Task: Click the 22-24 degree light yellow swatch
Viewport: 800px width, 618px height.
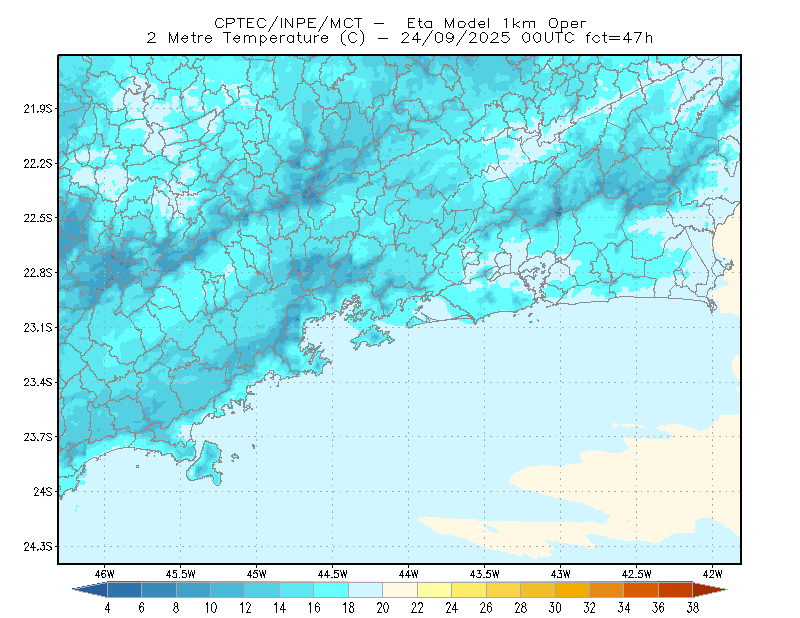Action: pyautogui.click(x=434, y=590)
